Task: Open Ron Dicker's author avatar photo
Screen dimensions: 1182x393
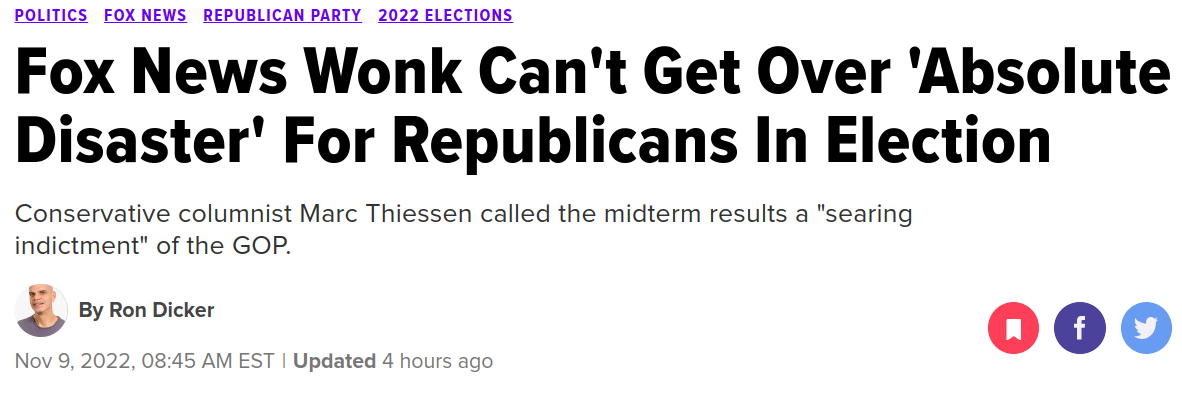Action: 41,311
